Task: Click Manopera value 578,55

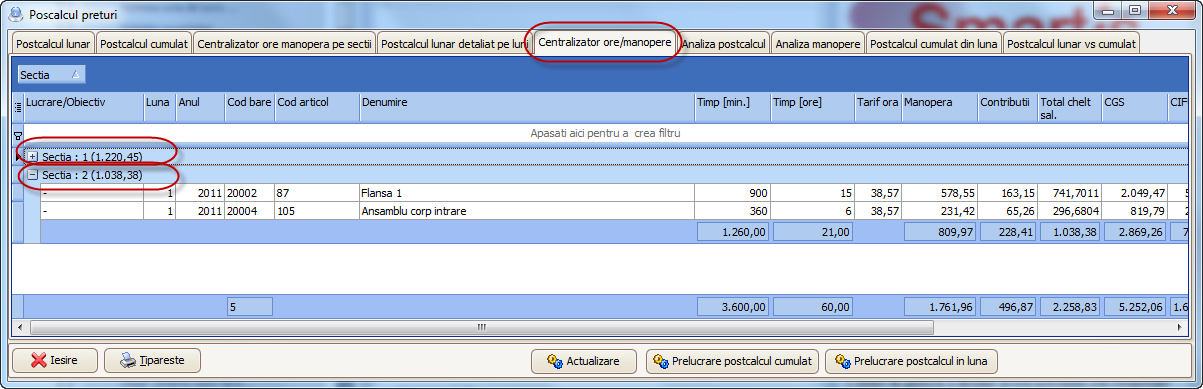Action: pos(940,192)
